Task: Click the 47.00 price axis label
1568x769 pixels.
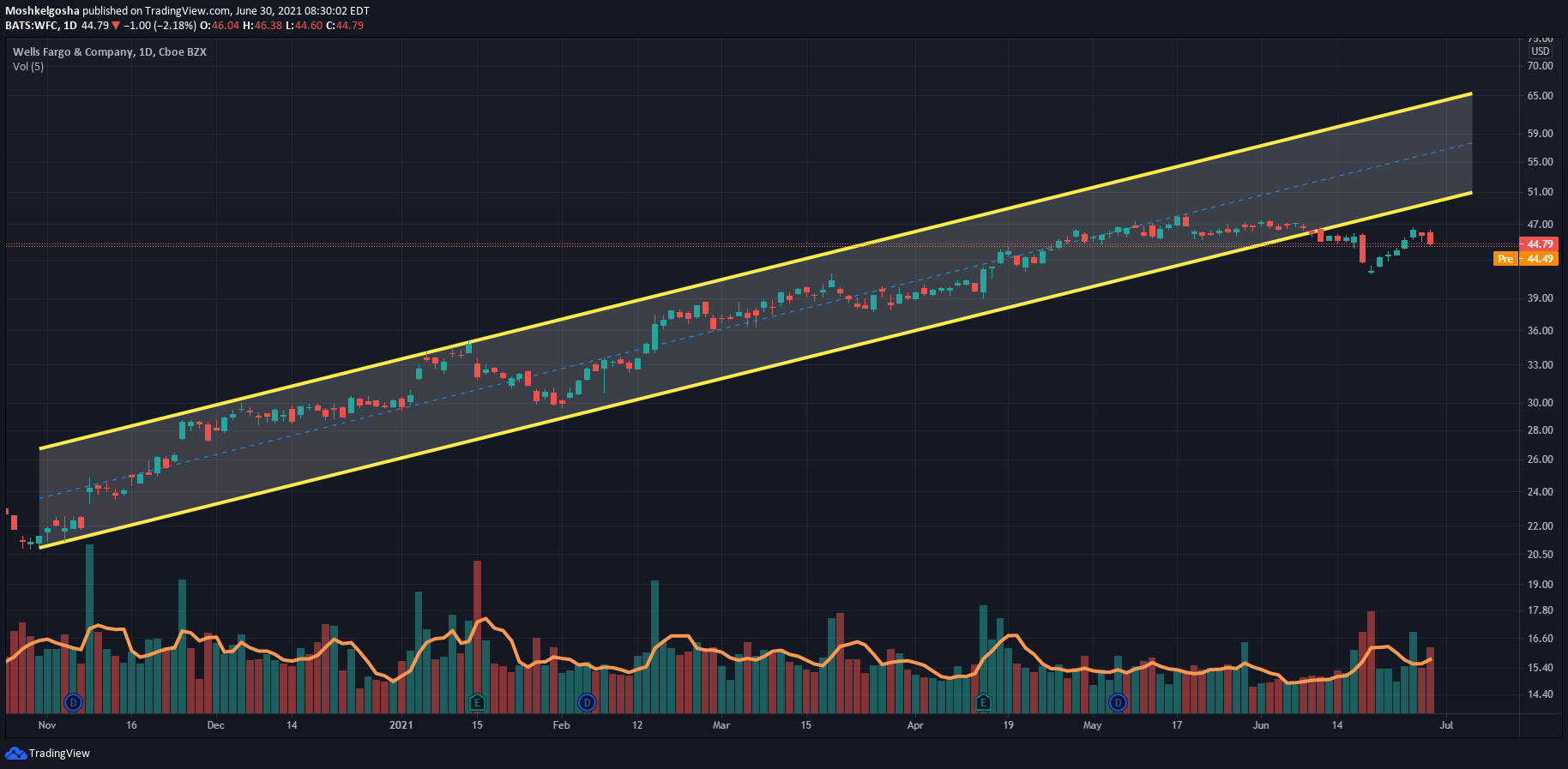Action: tap(1541, 225)
